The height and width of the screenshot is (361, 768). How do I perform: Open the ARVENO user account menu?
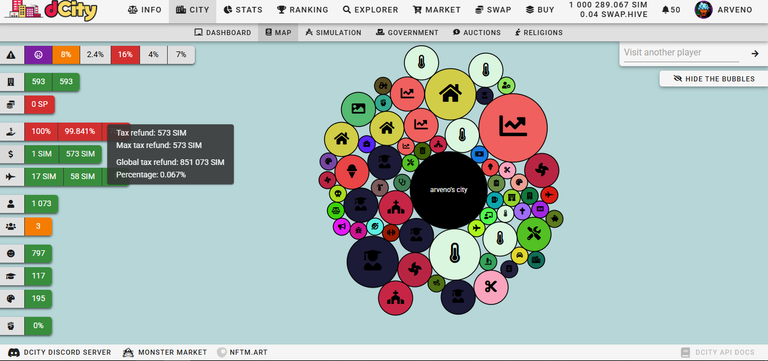pos(723,10)
